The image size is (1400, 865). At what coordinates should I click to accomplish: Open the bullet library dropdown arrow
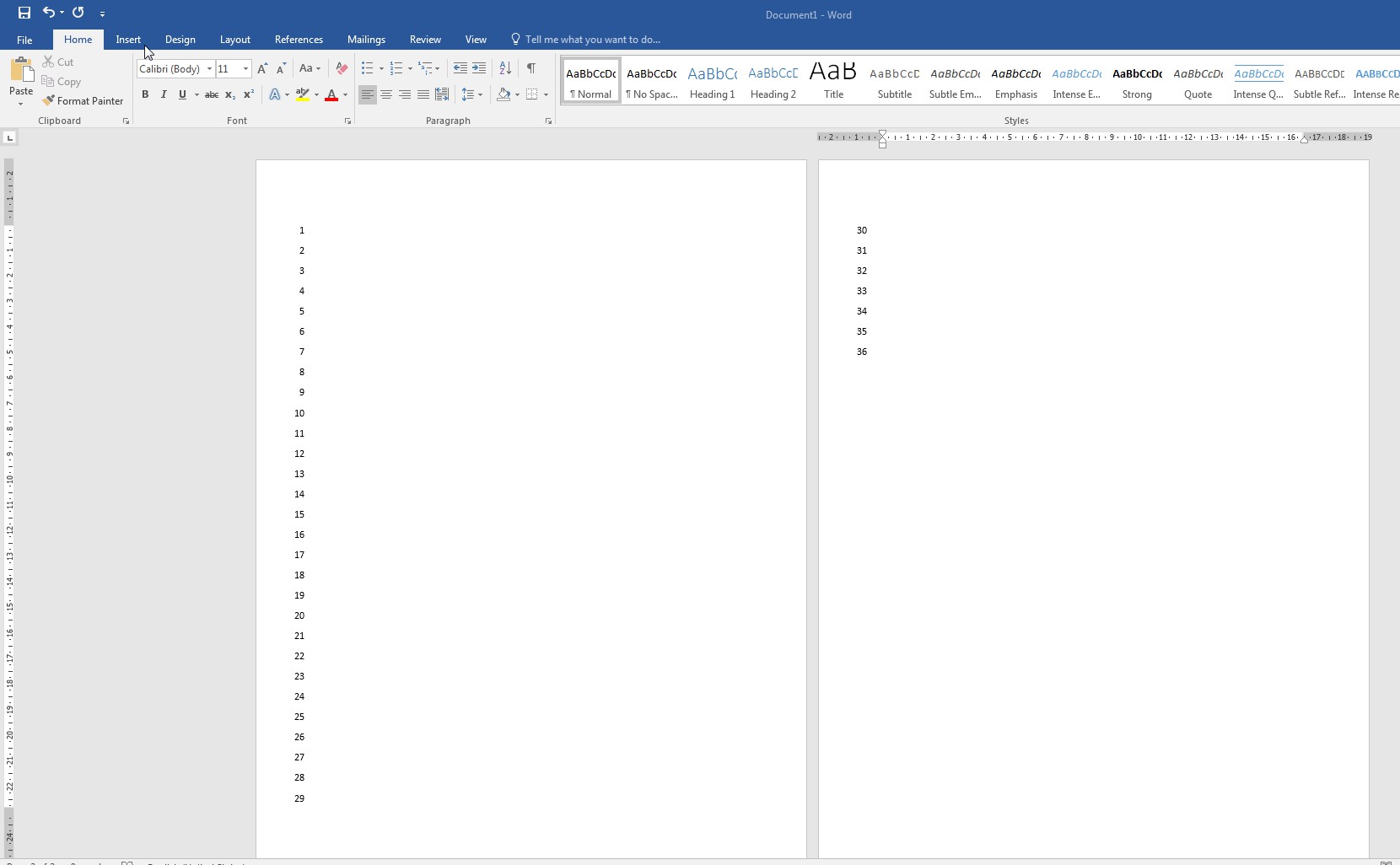click(381, 69)
